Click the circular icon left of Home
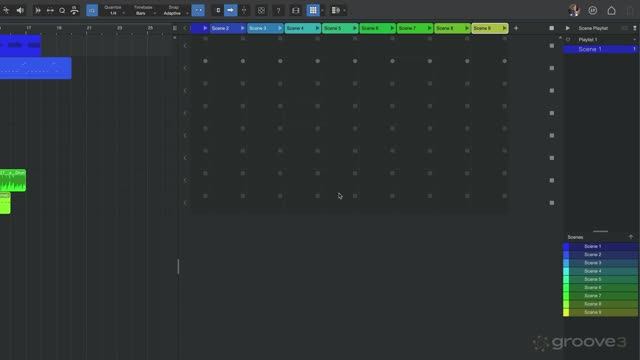 click(x=593, y=11)
